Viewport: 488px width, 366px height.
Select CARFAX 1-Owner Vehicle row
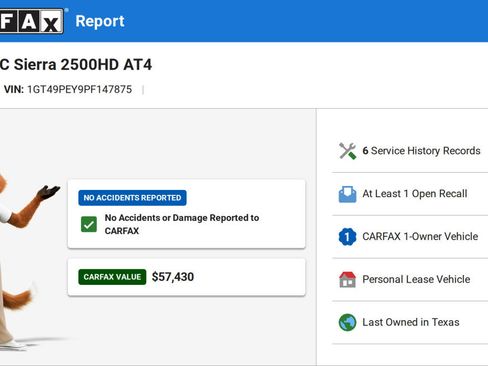[410, 237]
